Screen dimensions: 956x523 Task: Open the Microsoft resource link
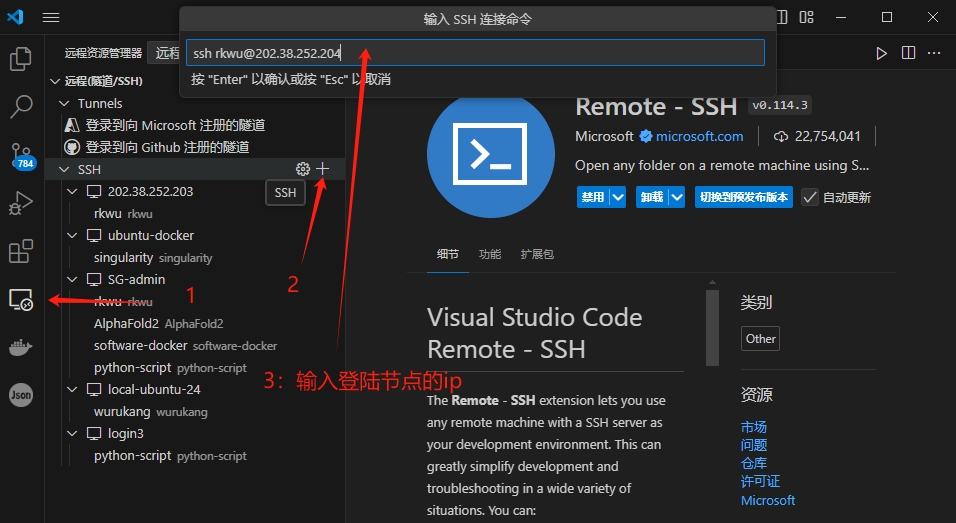[768, 500]
